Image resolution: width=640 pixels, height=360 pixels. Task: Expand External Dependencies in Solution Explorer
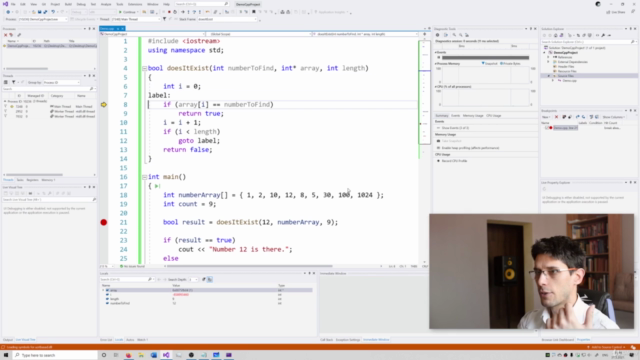pyautogui.click(x=549, y=62)
